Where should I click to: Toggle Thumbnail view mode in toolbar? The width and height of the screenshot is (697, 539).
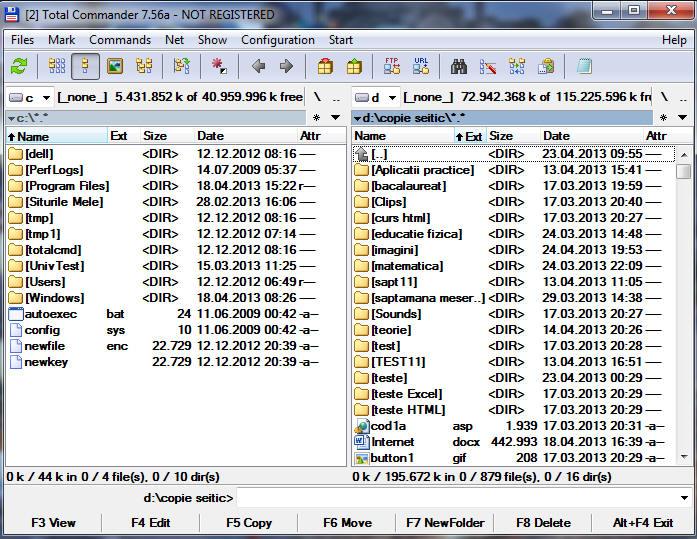pyautogui.click(x=115, y=67)
